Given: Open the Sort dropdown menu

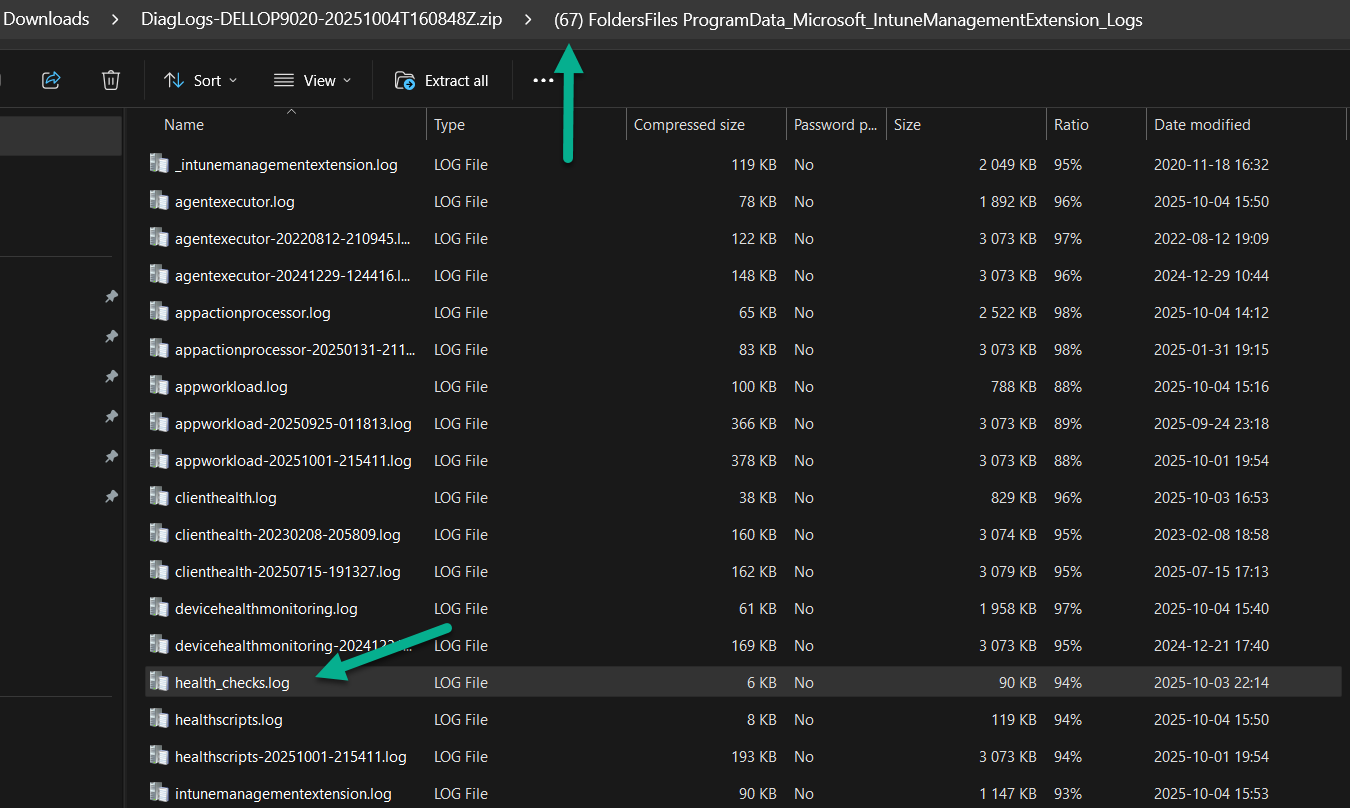Looking at the screenshot, I should 201,80.
